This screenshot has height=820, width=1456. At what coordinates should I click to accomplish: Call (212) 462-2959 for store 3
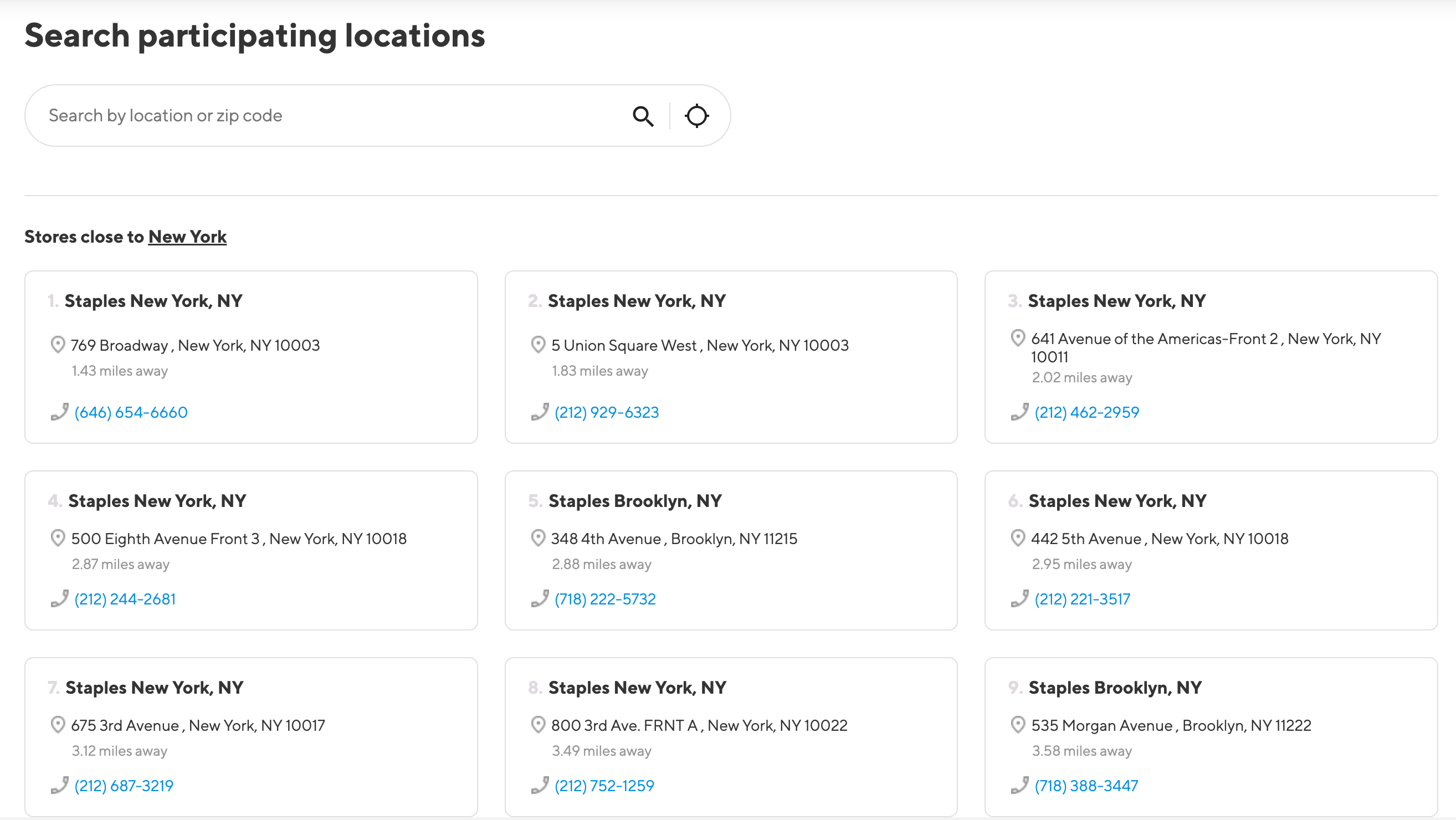click(1087, 411)
